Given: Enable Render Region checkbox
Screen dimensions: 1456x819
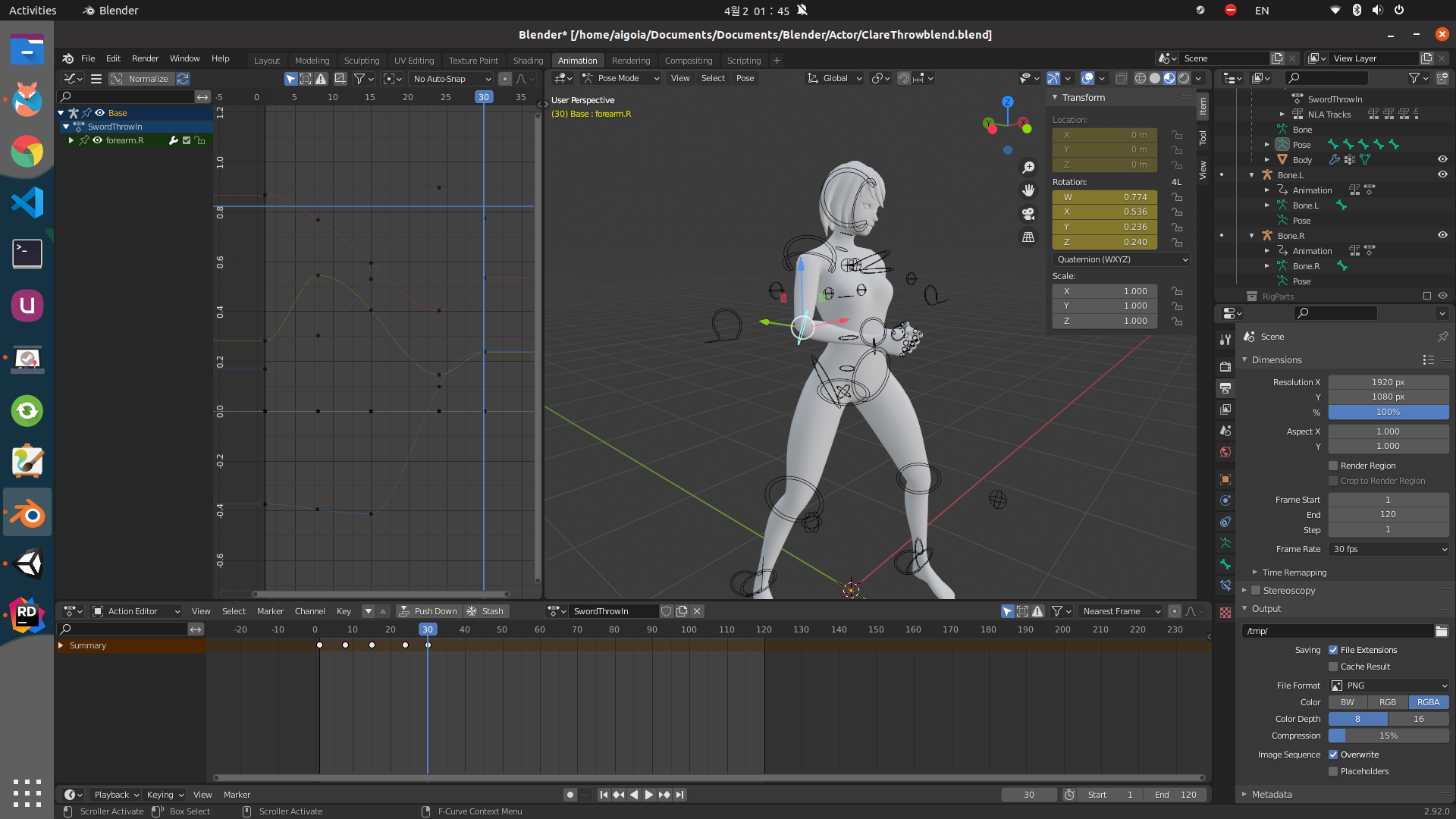Looking at the screenshot, I should (x=1333, y=466).
